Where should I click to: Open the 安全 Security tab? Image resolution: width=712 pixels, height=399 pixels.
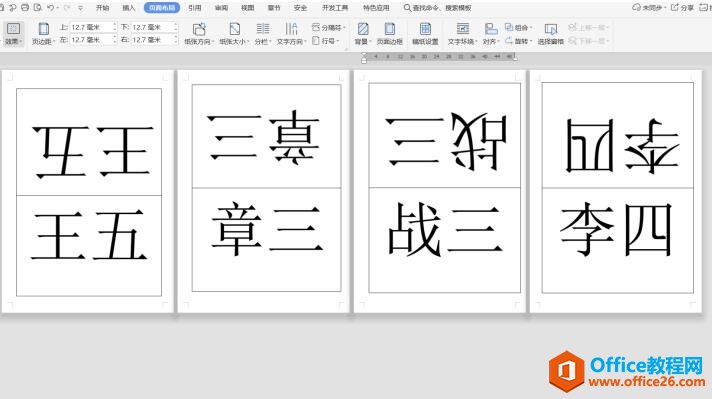click(300, 8)
